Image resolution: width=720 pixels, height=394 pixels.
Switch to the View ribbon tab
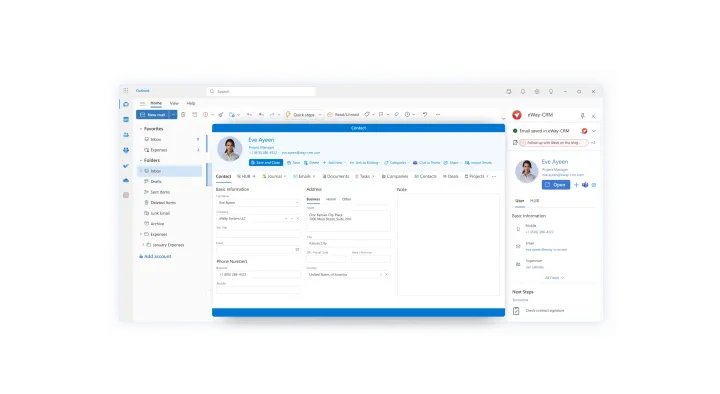coord(174,103)
